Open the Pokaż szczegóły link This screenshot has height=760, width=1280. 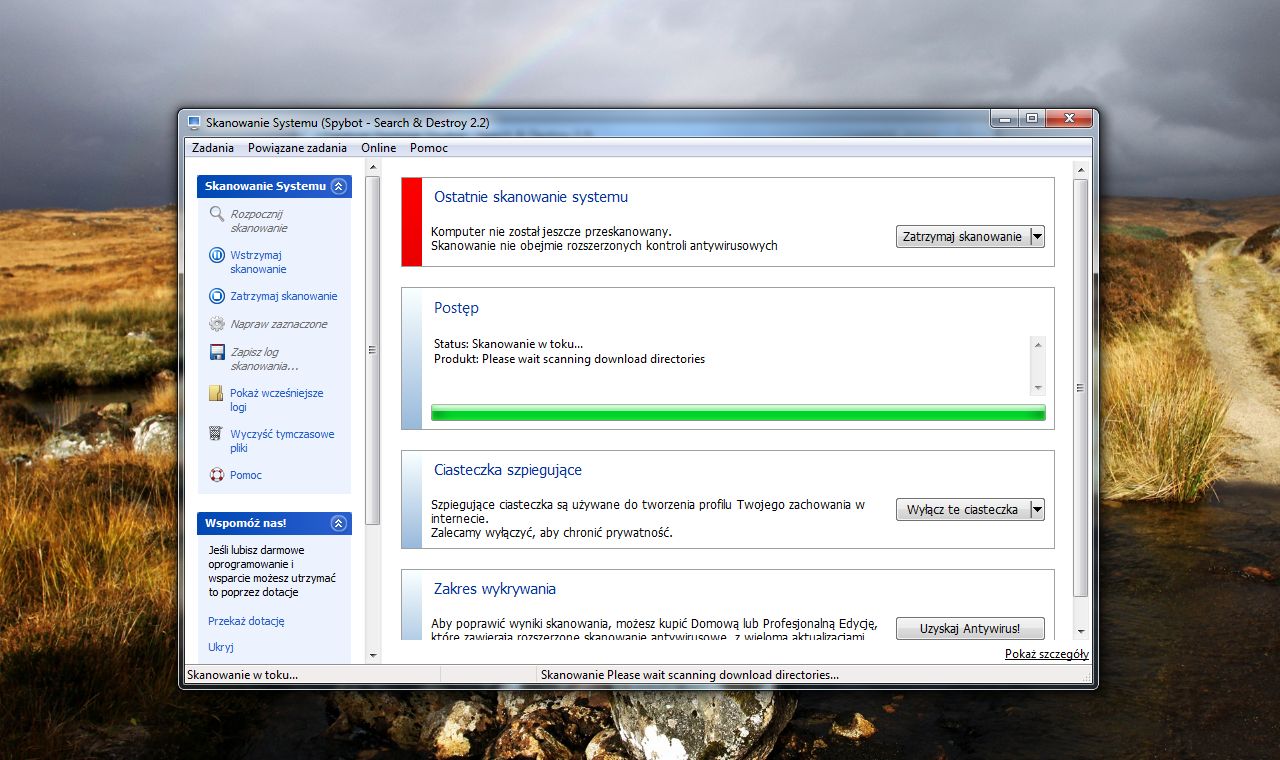pyautogui.click(x=1047, y=654)
